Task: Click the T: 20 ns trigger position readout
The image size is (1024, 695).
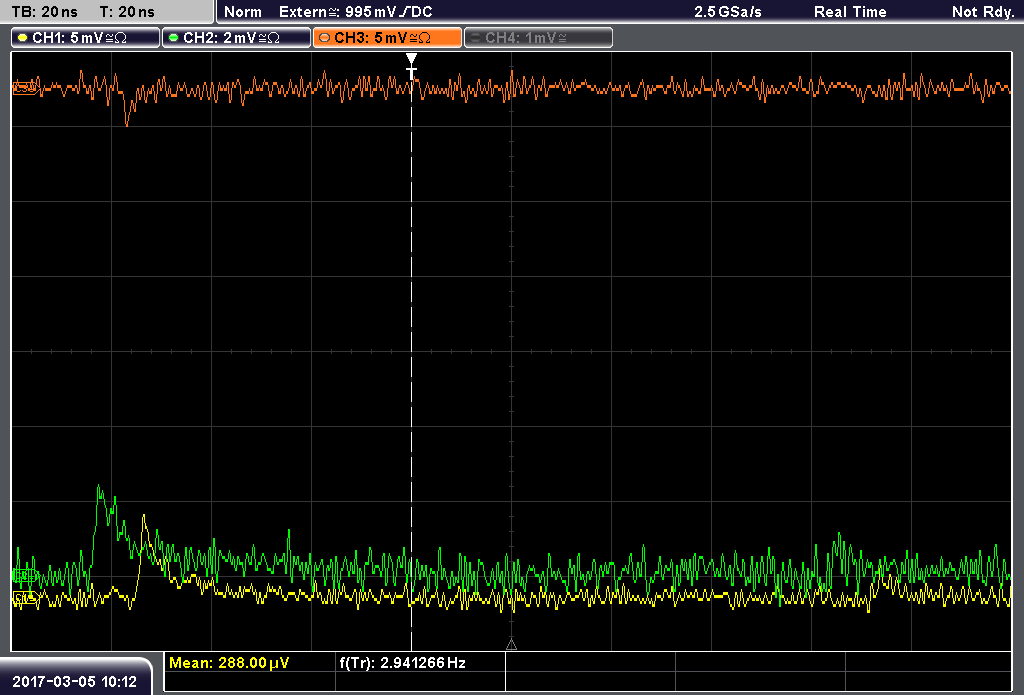Action: tap(127, 12)
